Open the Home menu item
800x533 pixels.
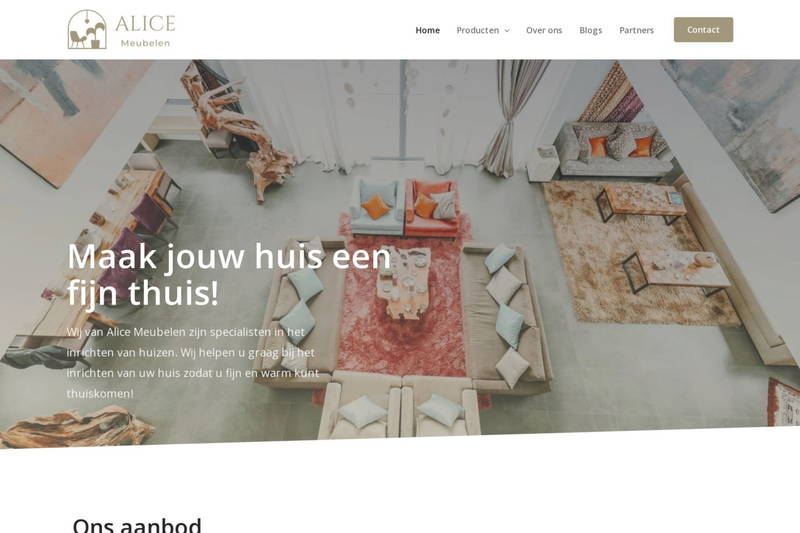428,30
